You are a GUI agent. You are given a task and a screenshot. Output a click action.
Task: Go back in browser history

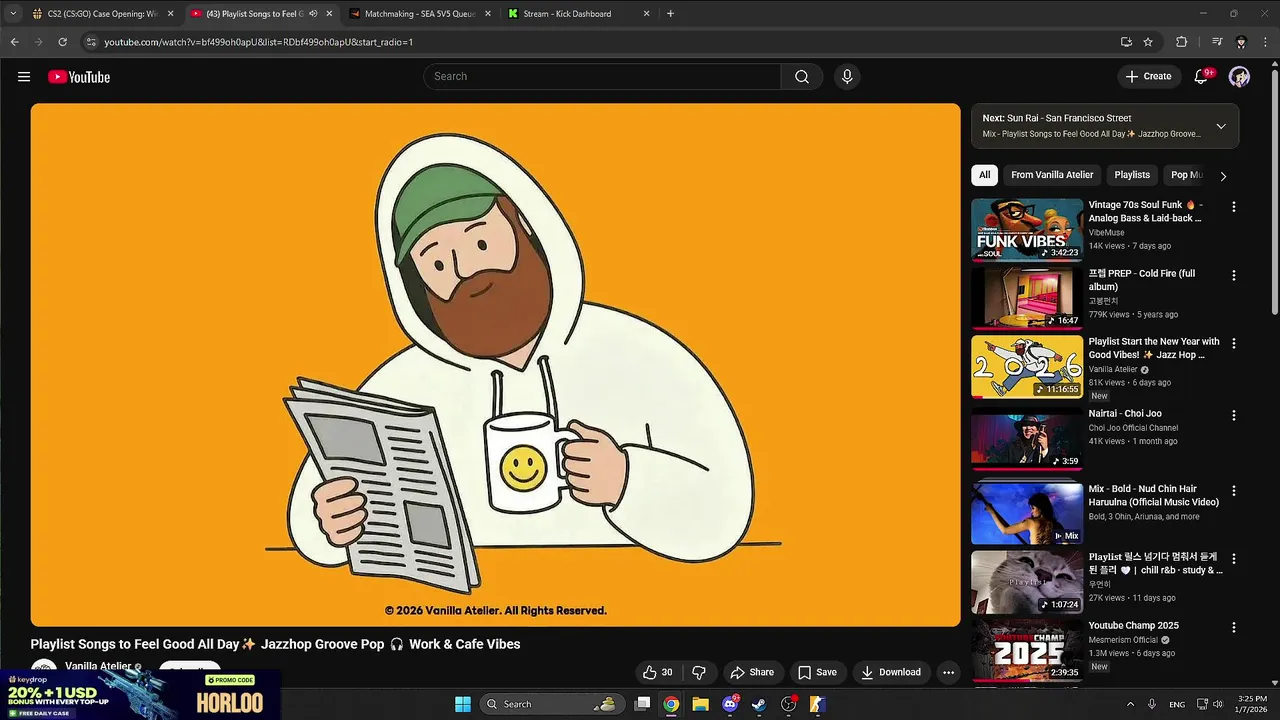(x=14, y=42)
